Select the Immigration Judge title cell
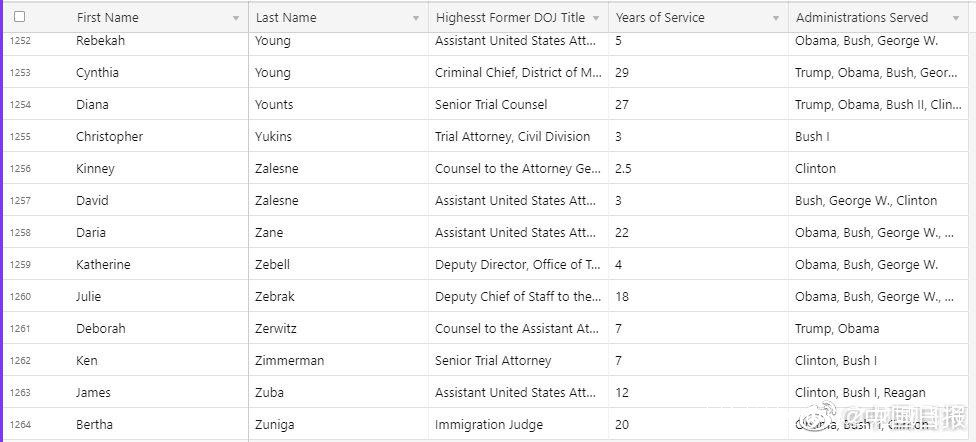976x442 pixels. 491,425
